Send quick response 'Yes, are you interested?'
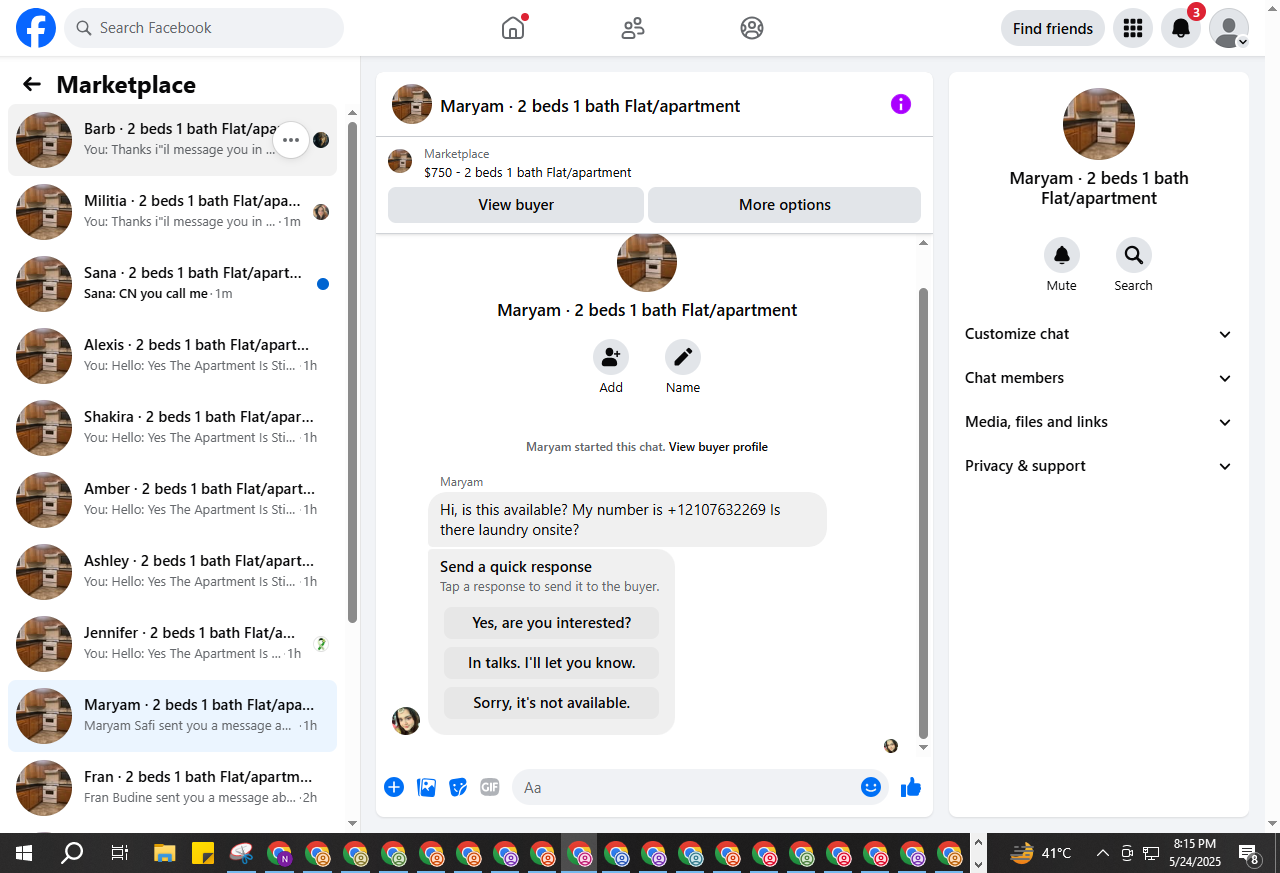The image size is (1280, 873). coord(552,623)
